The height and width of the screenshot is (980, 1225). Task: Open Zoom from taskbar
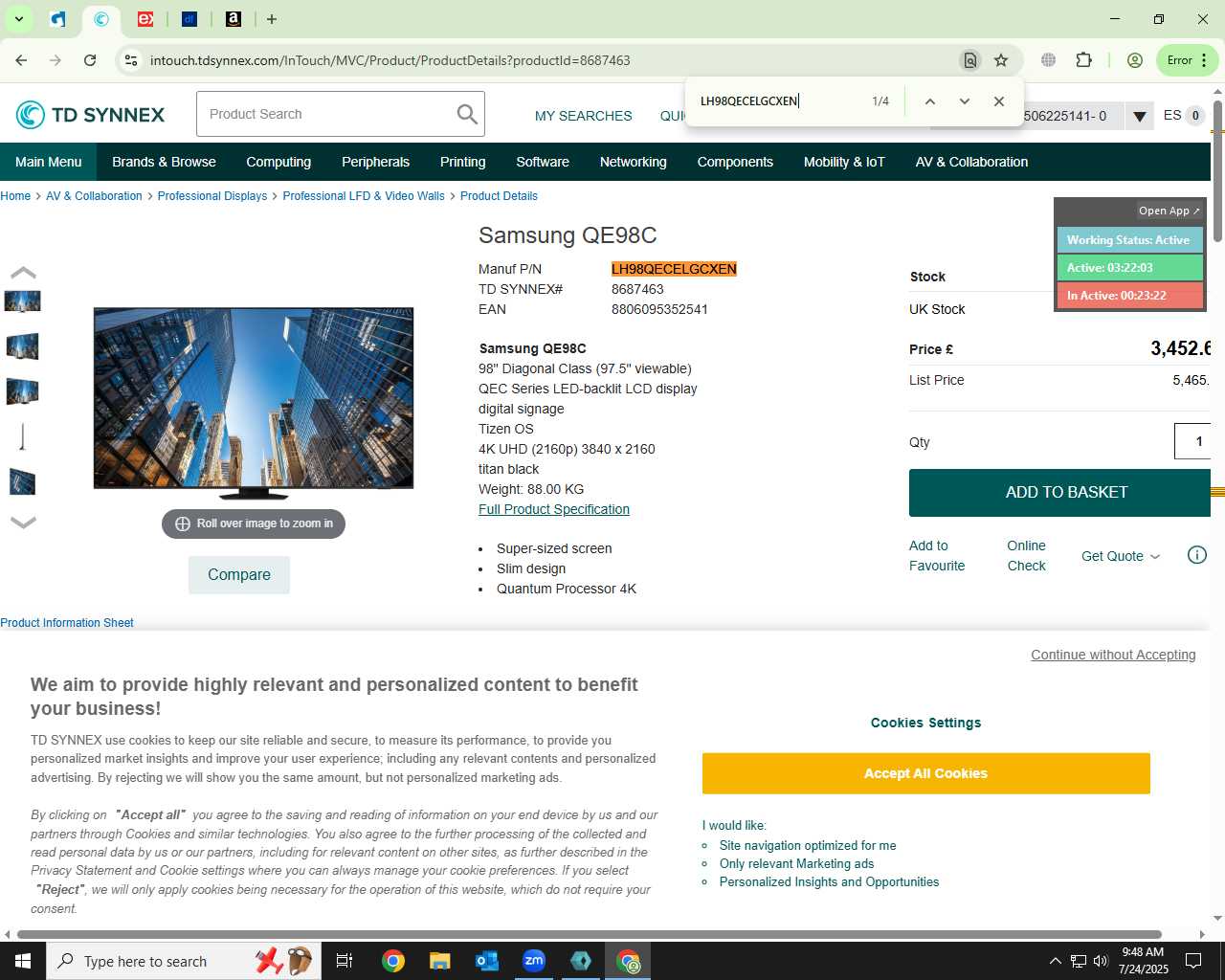[x=534, y=961]
